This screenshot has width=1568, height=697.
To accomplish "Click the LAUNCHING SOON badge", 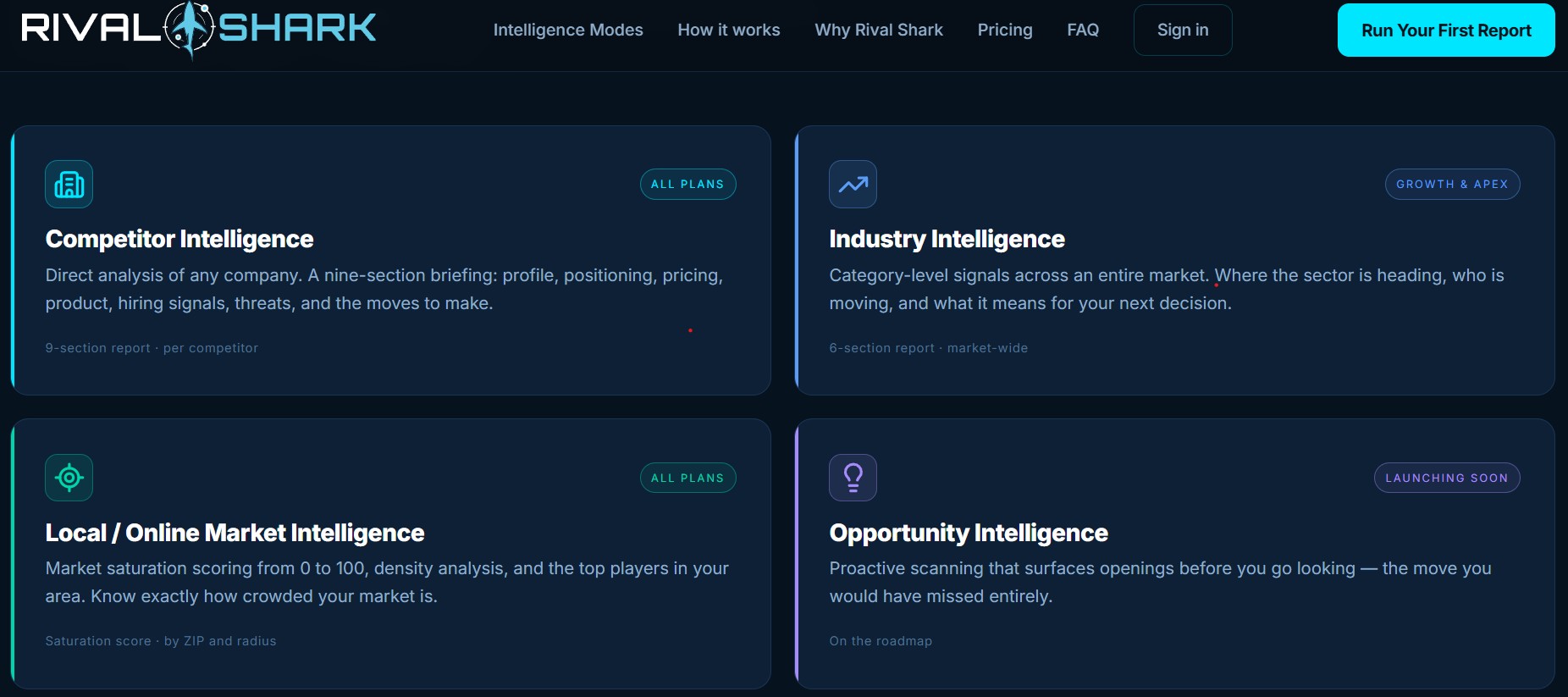I will (1447, 478).
